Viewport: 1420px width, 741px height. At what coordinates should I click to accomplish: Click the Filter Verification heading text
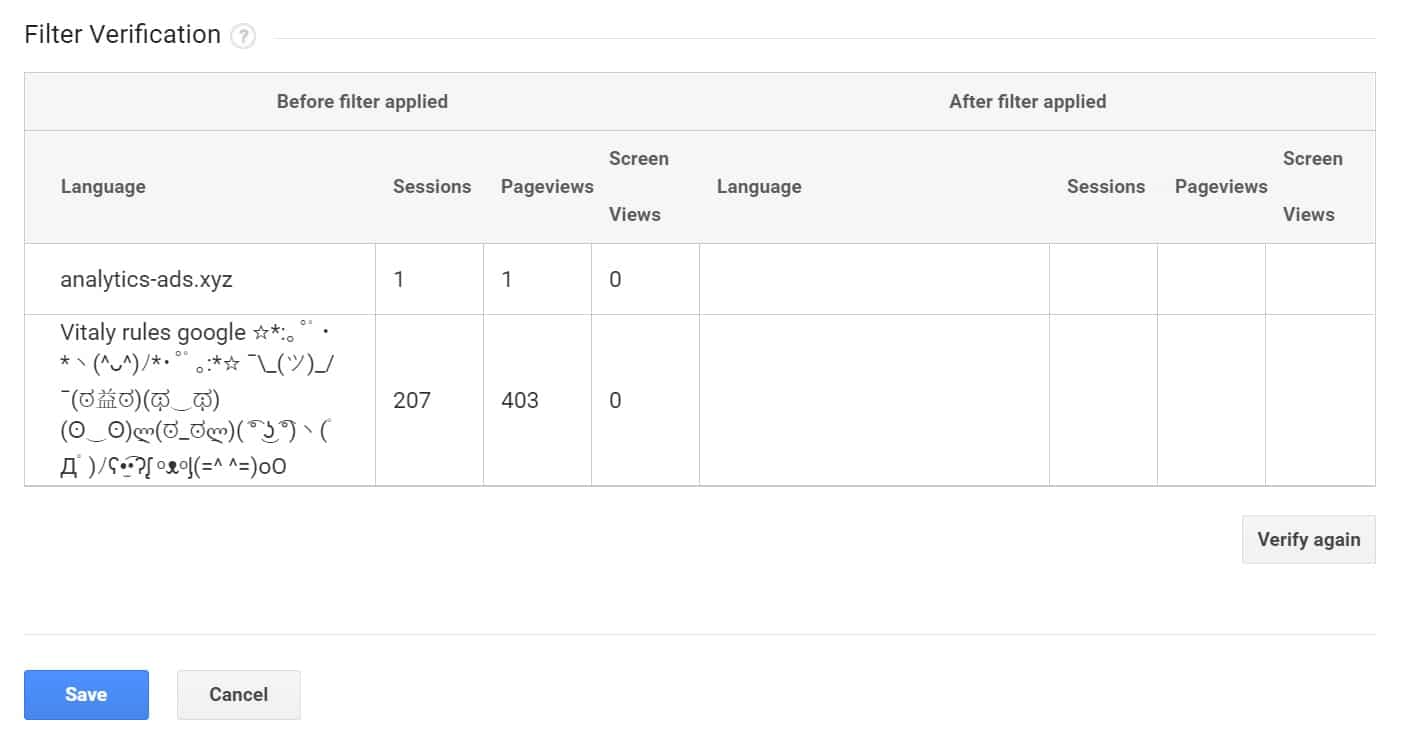pos(122,34)
